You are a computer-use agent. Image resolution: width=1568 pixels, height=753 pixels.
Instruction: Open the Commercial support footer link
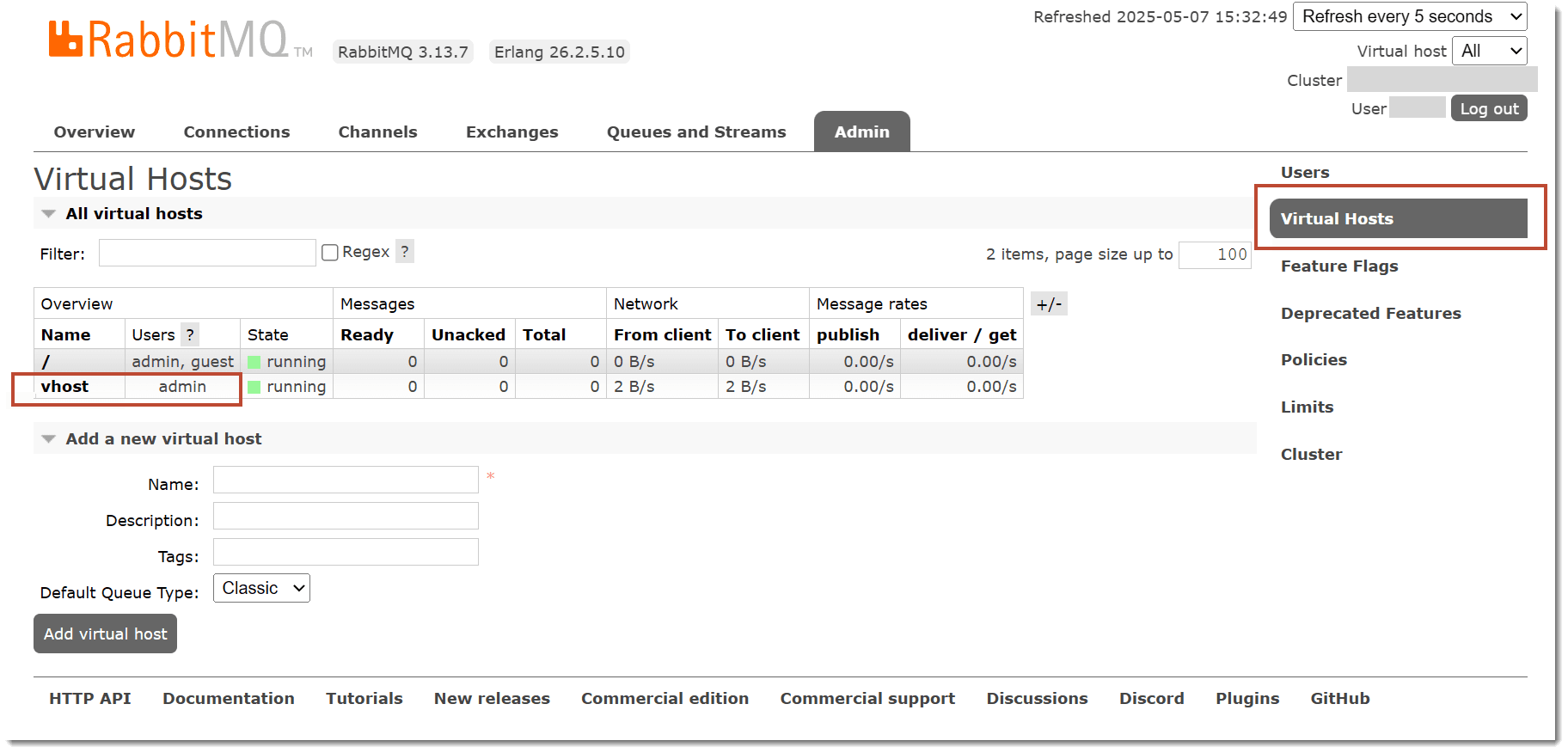click(867, 698)
